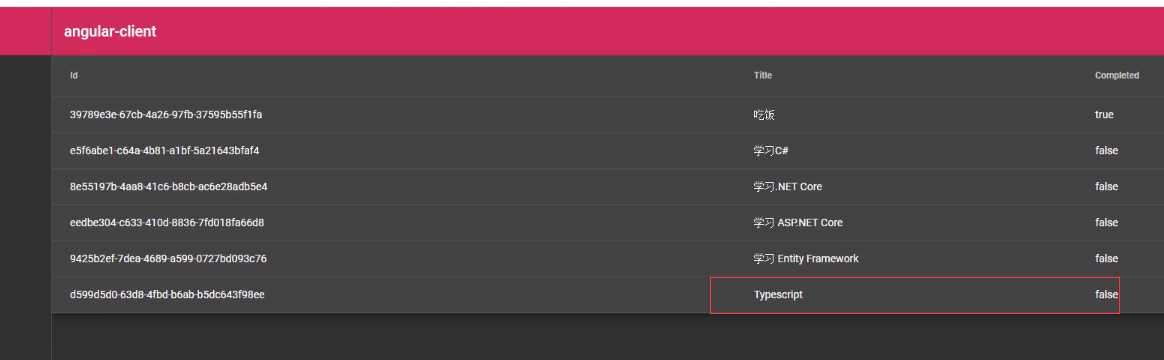The width and height of the screenshot is (1164, 360).
Task: Click the title cell 吃饭
Action: [x=764, y=114]
